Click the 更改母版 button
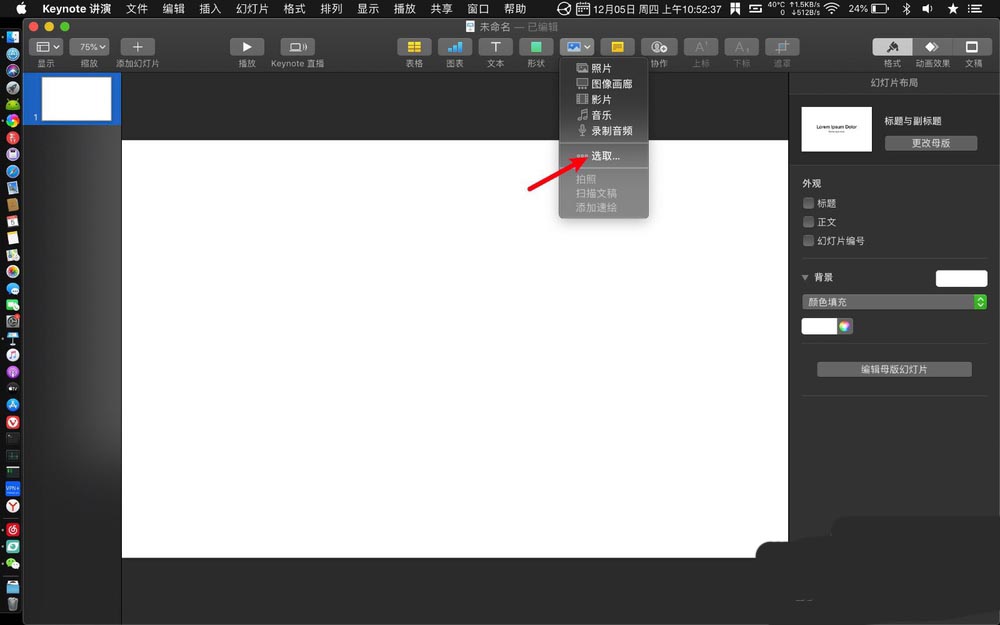 coord(930,143)
